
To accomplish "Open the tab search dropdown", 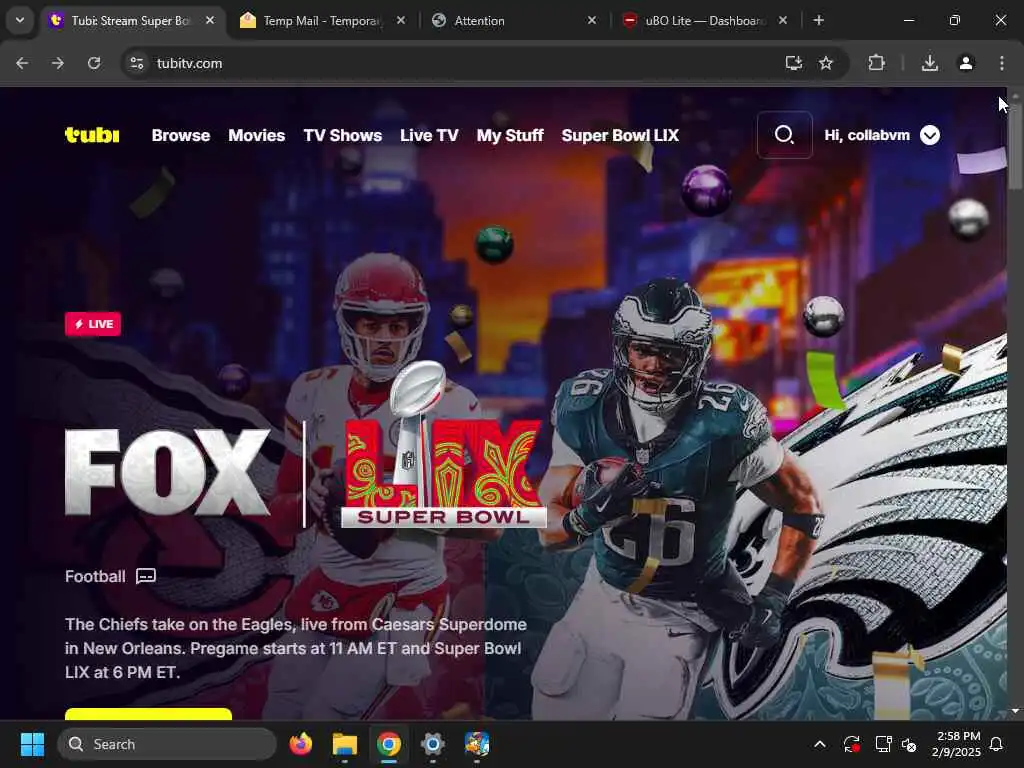I will point(20,20).
